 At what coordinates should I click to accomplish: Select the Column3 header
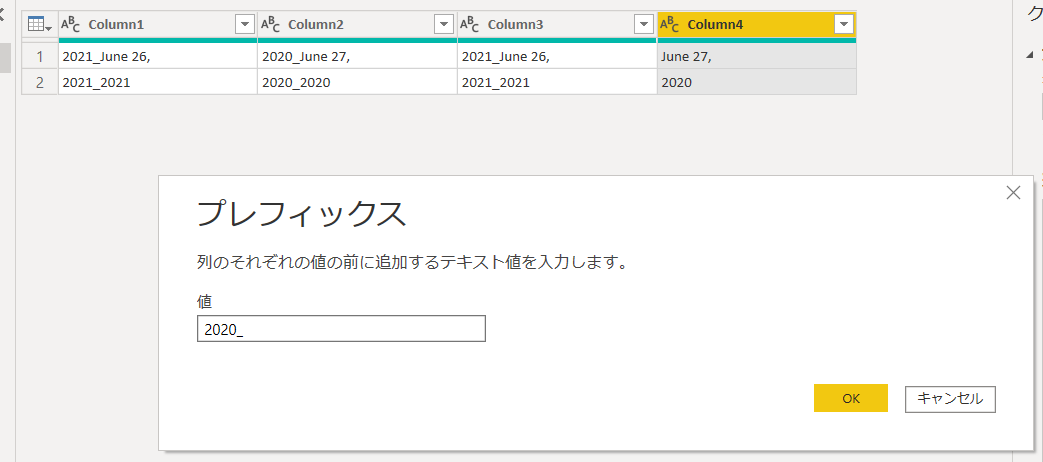(557, 25)
